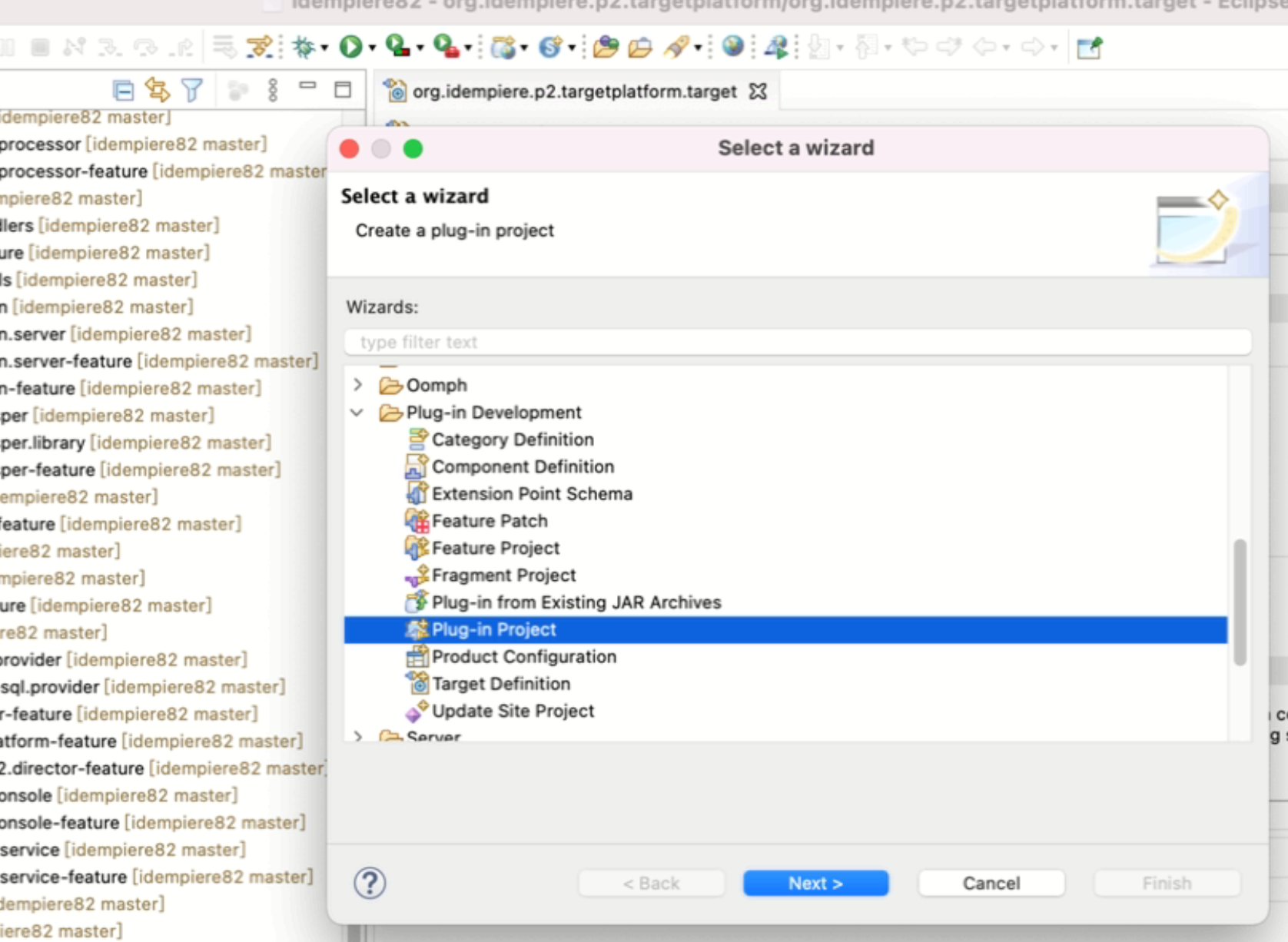Viewport: 1288px width, 942px height.
Task: Open the New Java Class dropdown arrow
Action: pyautogui.click(x=572, y=48)
